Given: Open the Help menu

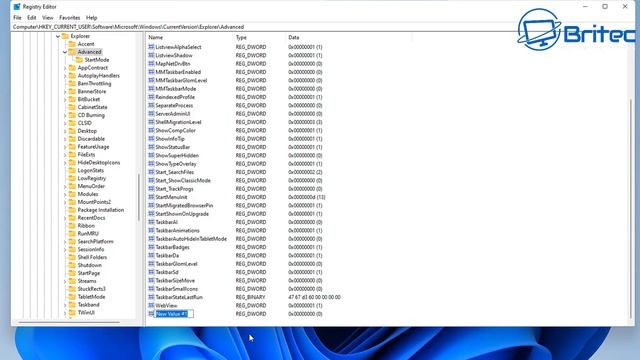Looking at the screenshot, I should [91, 18].
